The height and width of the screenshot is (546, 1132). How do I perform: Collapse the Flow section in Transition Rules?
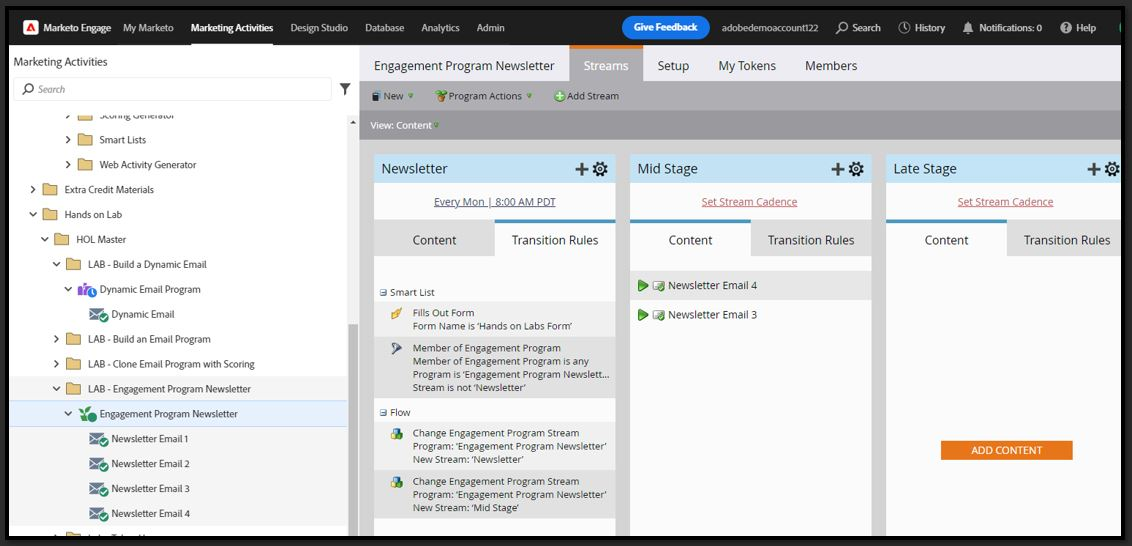(x=383, y=412)
